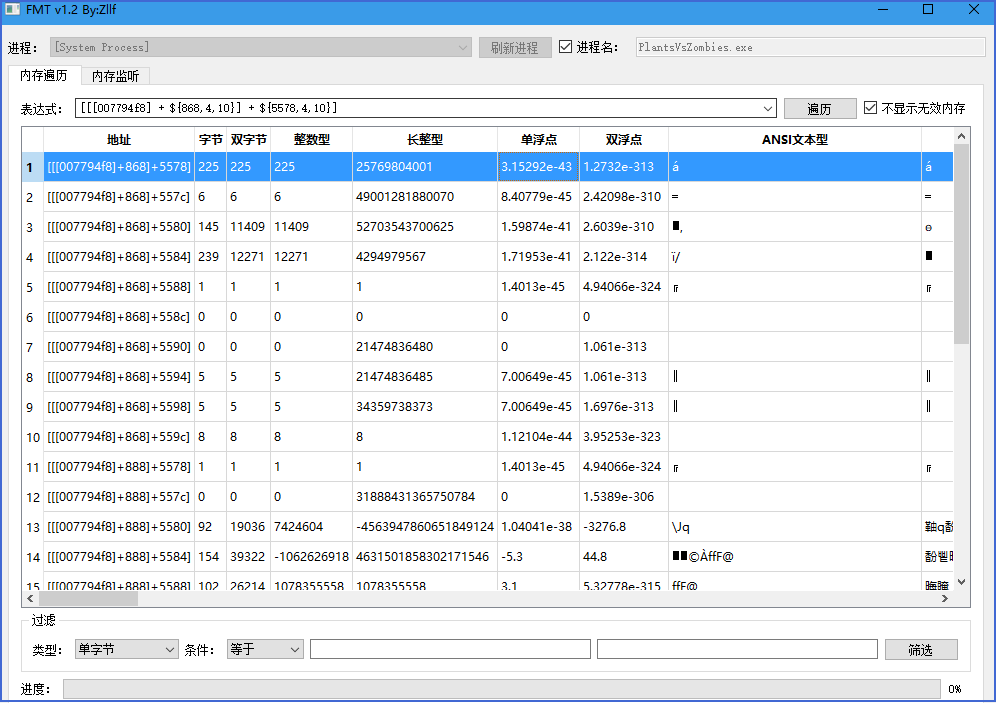Select address cell [[[007794f8]+888]+557c]
This screenshot has width=996, height=703.
[119, 497]
